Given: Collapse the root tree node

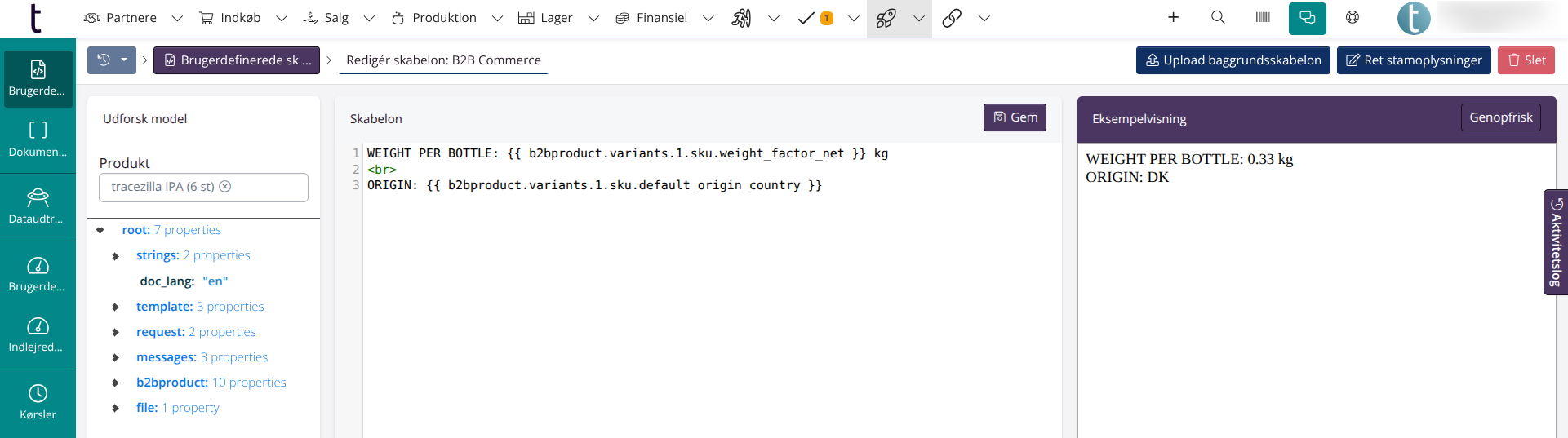Looking at the screenshot, I should (100, 231).
